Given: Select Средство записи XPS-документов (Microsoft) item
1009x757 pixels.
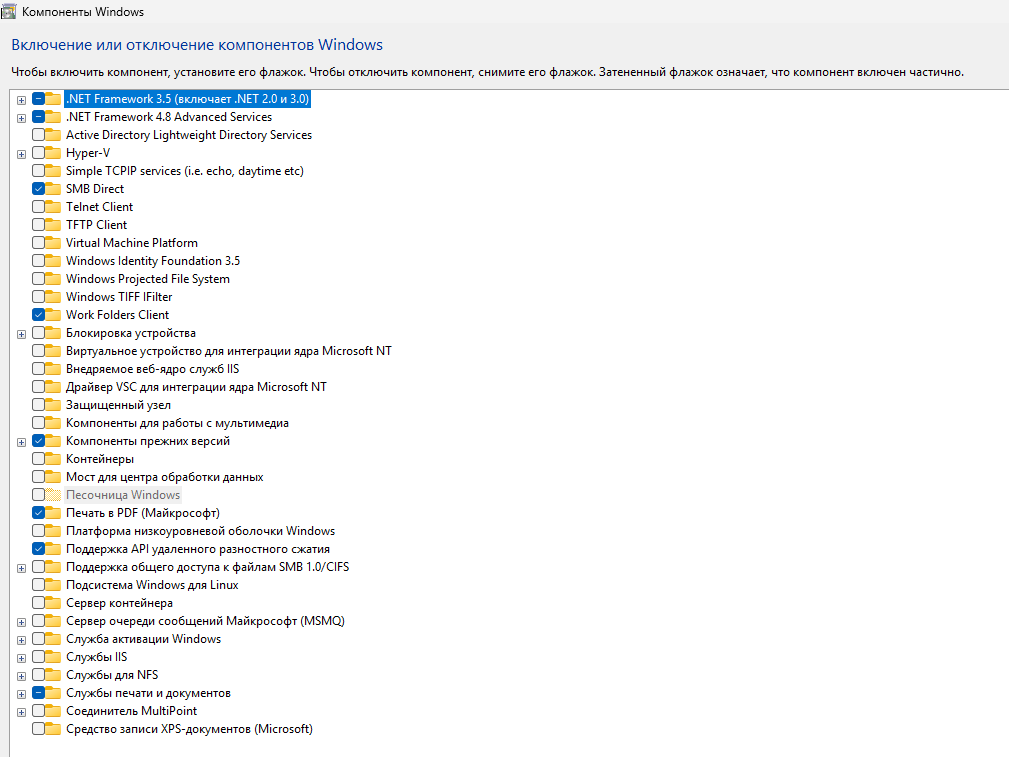Looking at the screenshot, I should coord(189,729).
